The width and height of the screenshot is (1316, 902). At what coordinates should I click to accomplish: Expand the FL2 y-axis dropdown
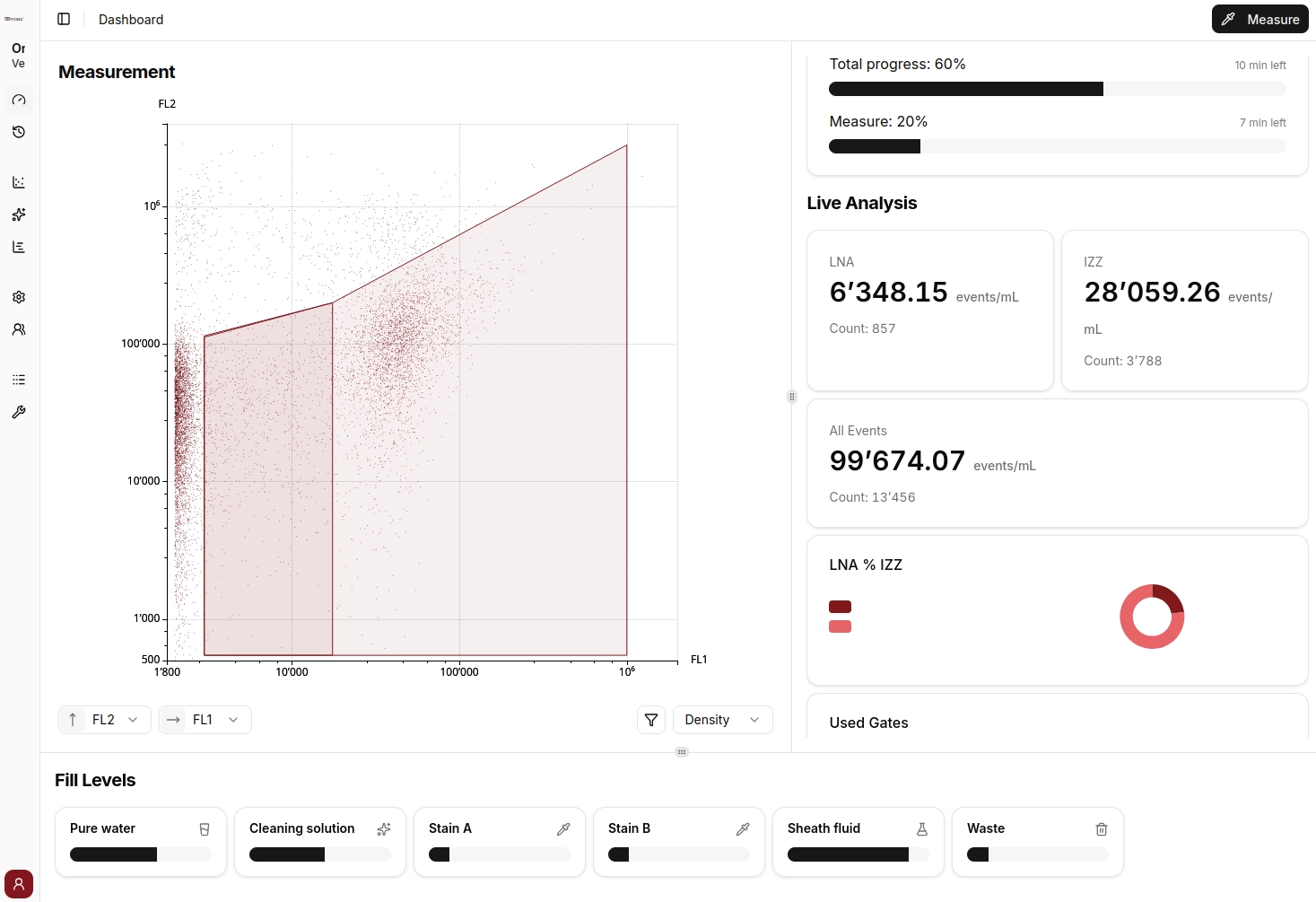pyautogui.click(x=105, y=720)
